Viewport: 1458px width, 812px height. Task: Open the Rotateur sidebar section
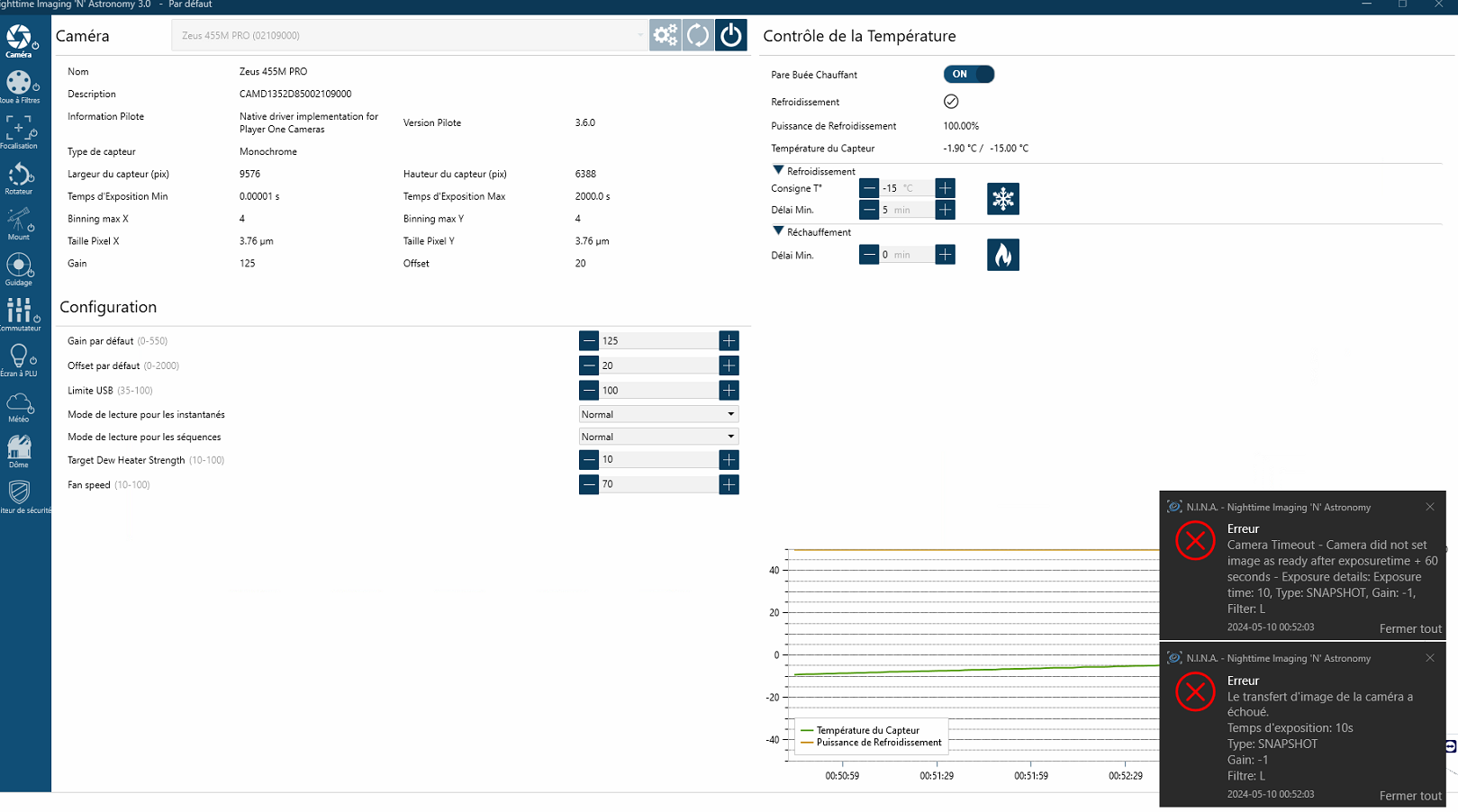19,178
